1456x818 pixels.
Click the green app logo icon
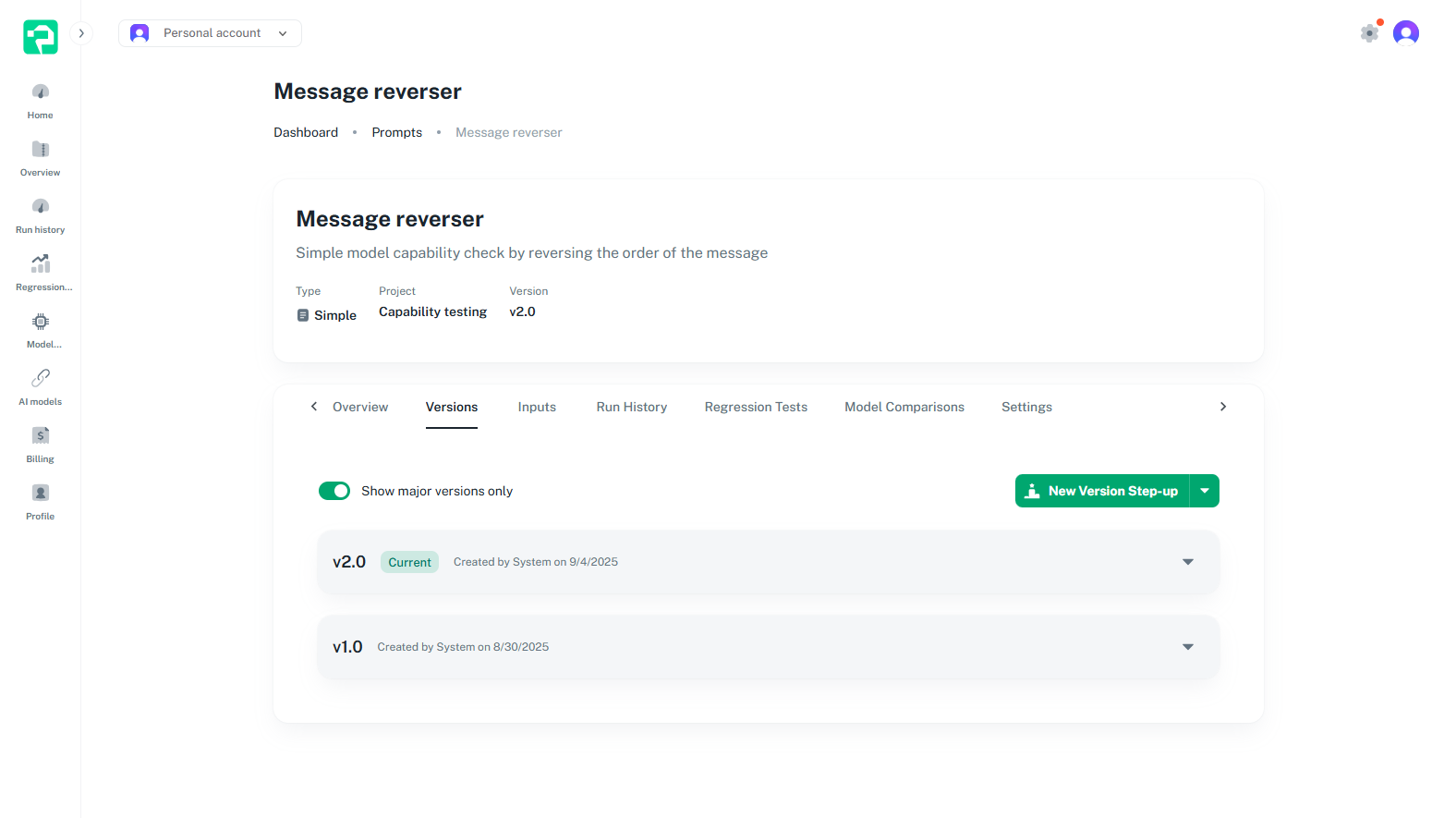[41, 37]
